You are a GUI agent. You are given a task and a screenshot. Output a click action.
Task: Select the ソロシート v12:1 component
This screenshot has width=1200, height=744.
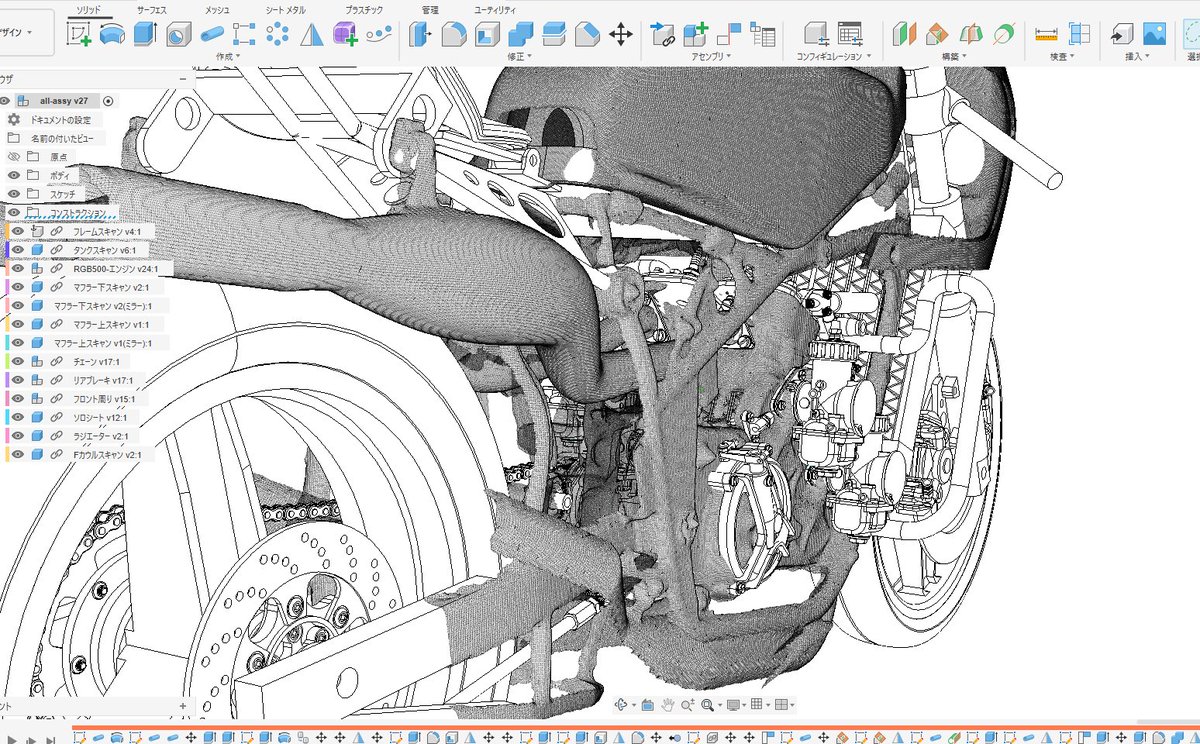[x=100, y=417]
